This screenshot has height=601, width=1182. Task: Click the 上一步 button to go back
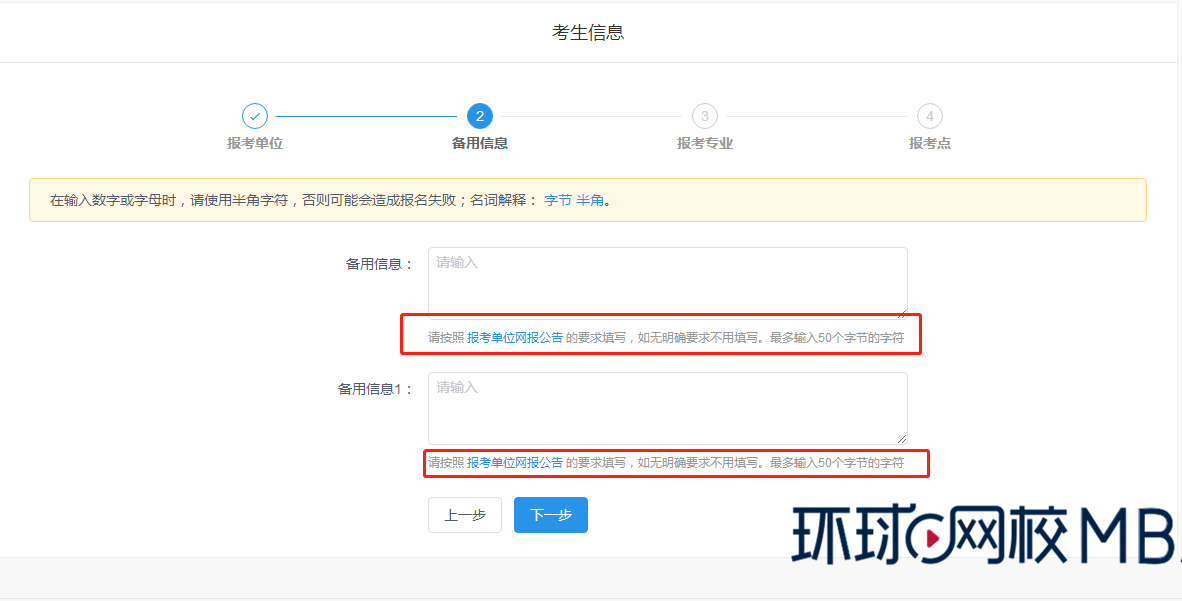[x=464, y=515]
